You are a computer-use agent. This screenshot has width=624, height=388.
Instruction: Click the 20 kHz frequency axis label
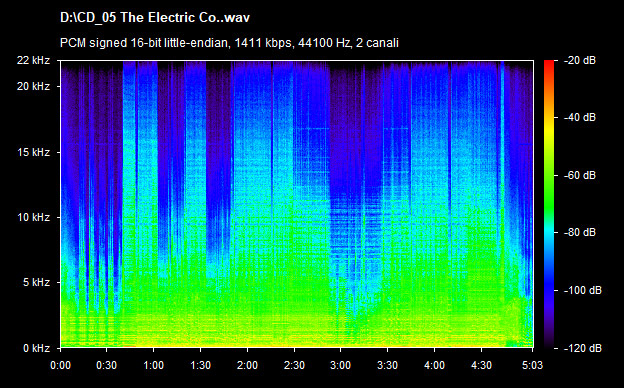33,86
